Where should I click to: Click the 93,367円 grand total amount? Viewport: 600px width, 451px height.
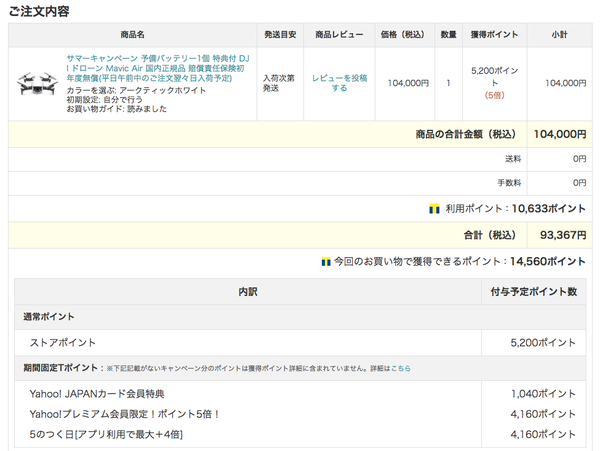tap(563, 235)
